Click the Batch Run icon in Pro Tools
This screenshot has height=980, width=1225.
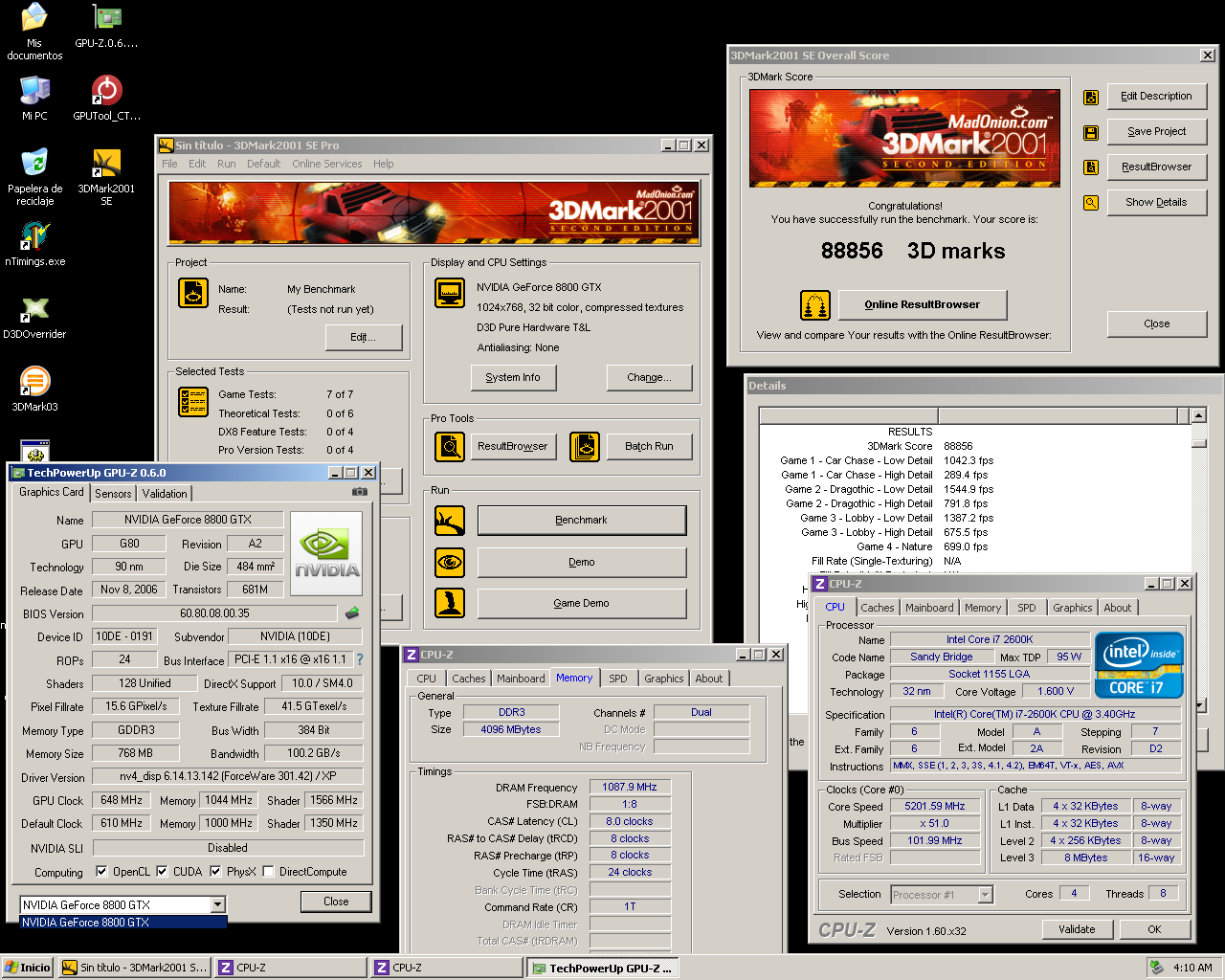[x=585, y=446]
